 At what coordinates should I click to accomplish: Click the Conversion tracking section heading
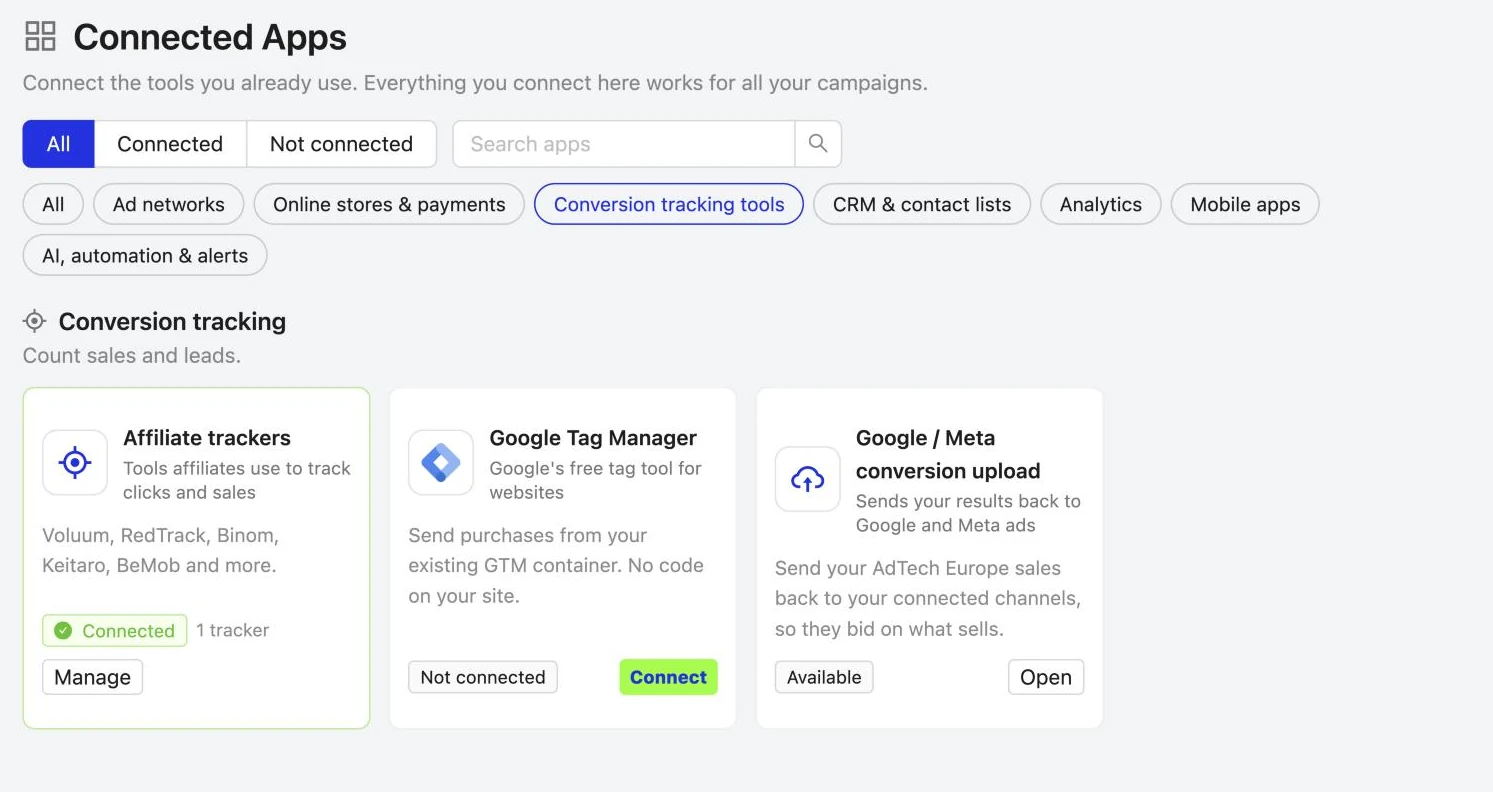click(172, 321)
